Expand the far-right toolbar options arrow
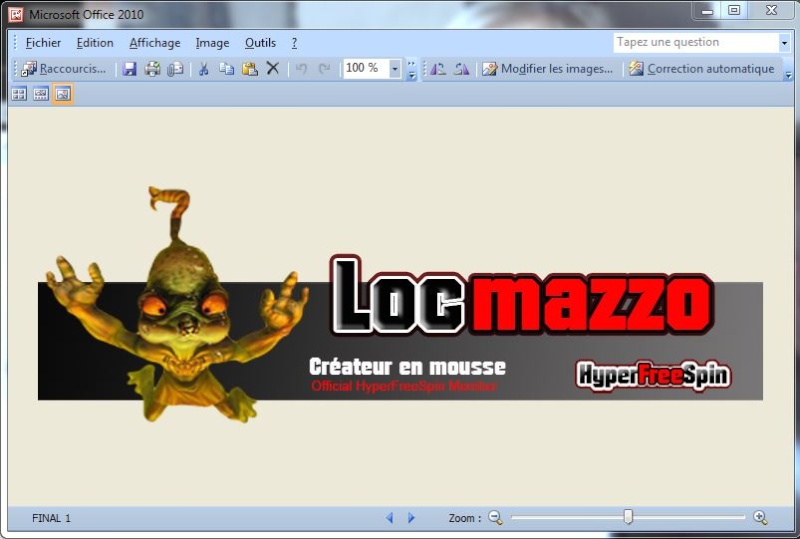800x539 pixels. coord(788,75)
